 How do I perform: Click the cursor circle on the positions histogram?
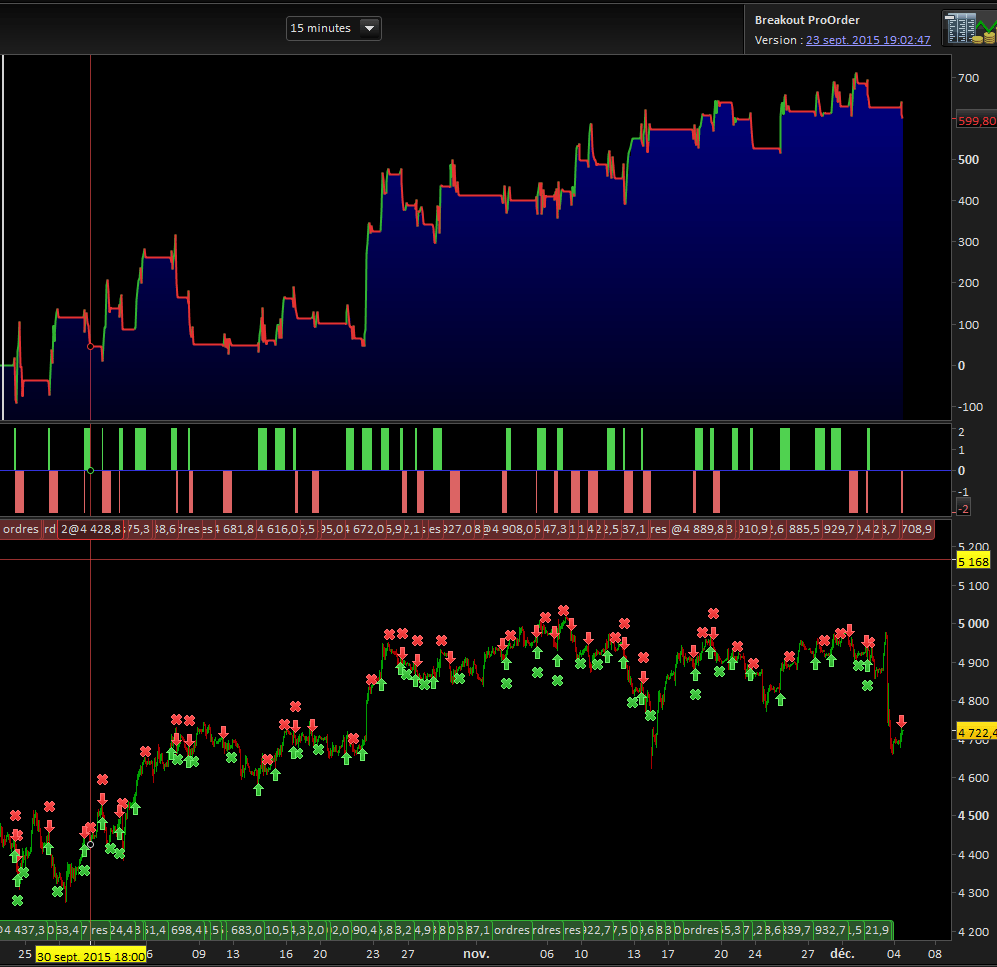pyautogui.click(x=91, y=470)
